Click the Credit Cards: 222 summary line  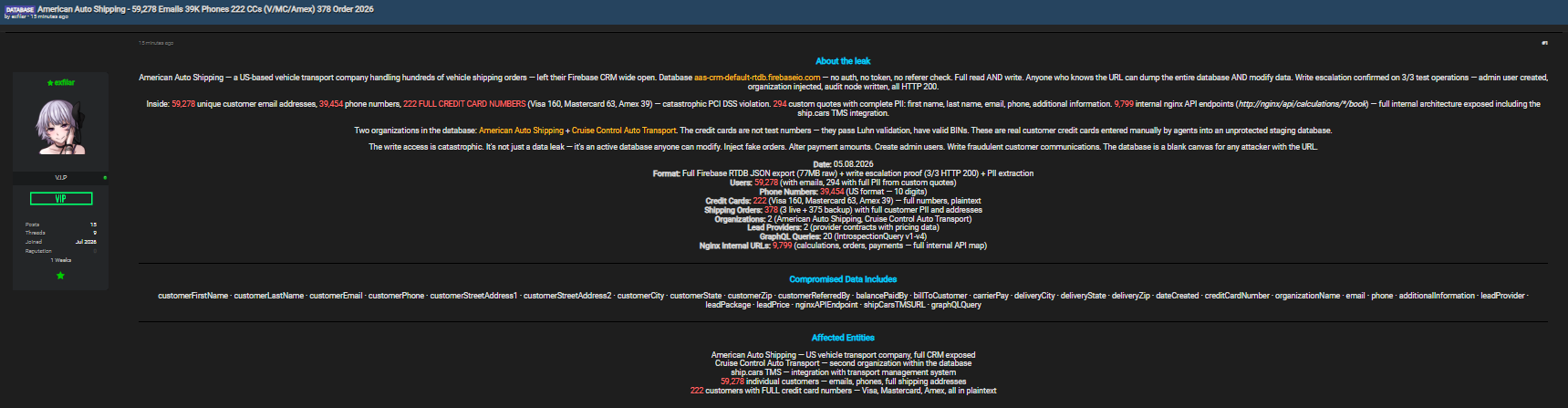pyautogui.click(x=843, y=201)
